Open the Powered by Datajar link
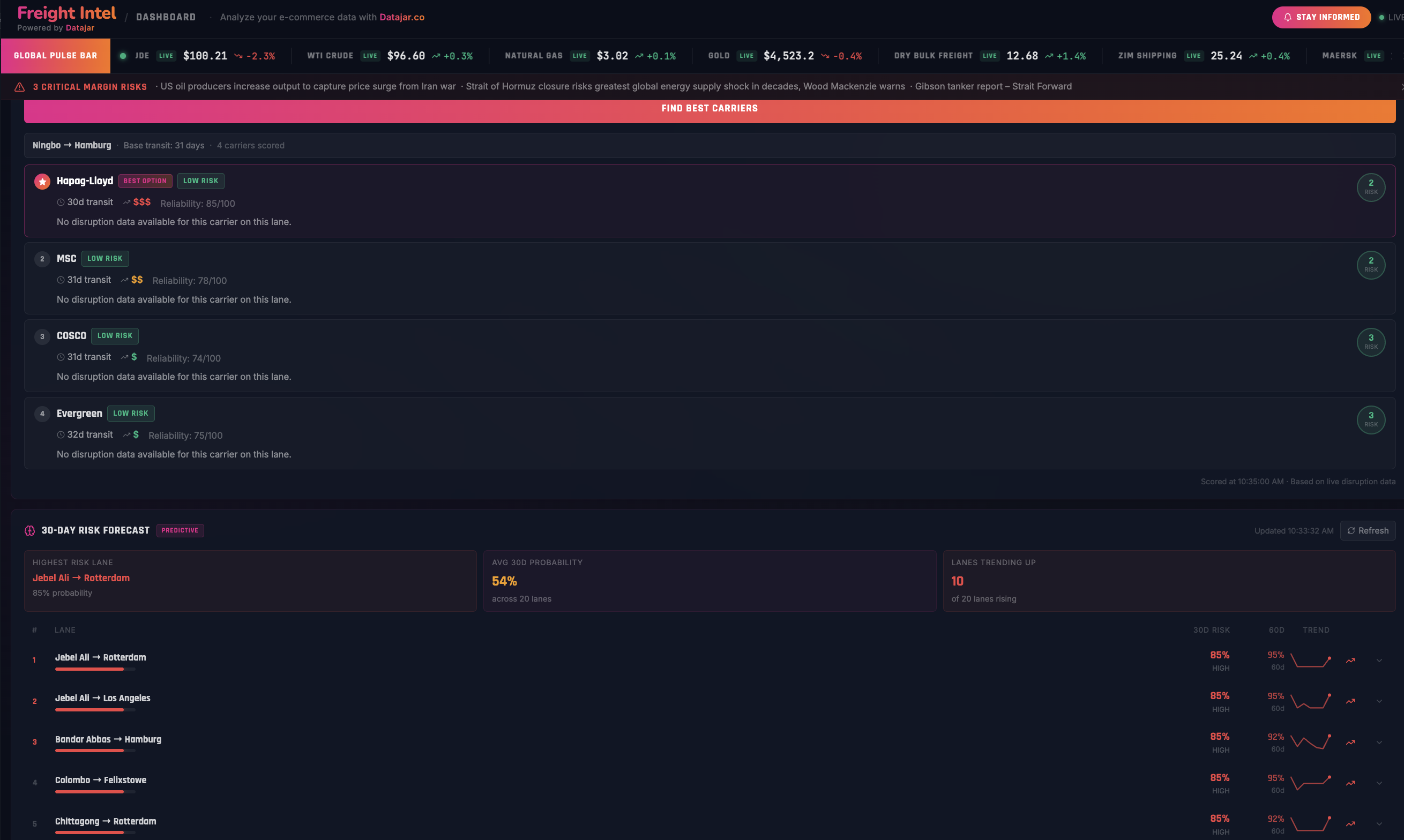Image resolution: width=1404 pixels, height=840 pixels. point(56,28)
